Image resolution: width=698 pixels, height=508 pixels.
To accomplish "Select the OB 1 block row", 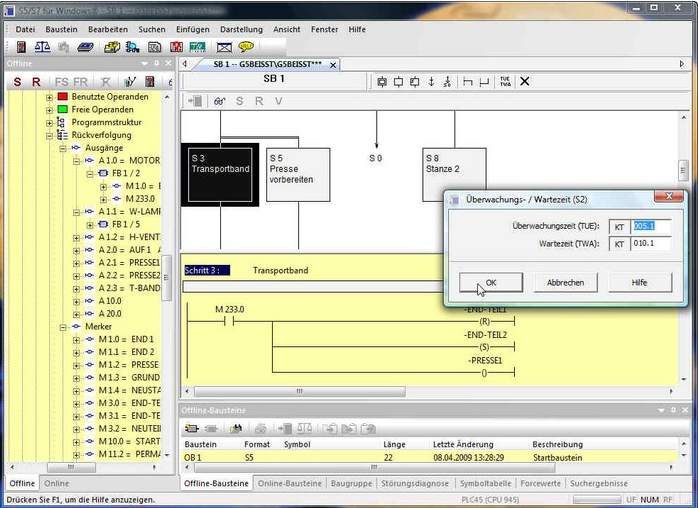I will pos(430,457).
